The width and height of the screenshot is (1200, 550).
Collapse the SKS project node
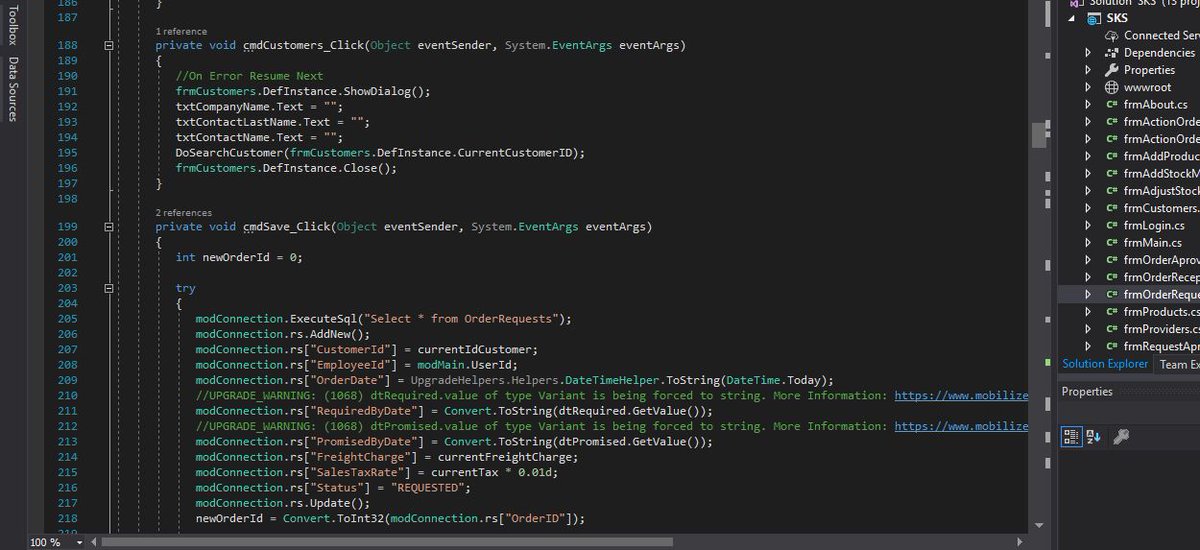click(1073, 18)
